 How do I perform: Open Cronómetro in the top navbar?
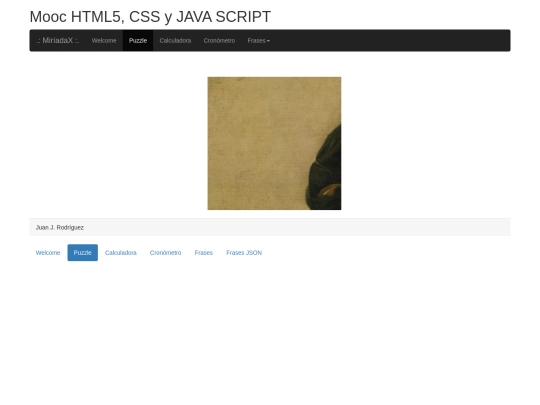point(219,41)
